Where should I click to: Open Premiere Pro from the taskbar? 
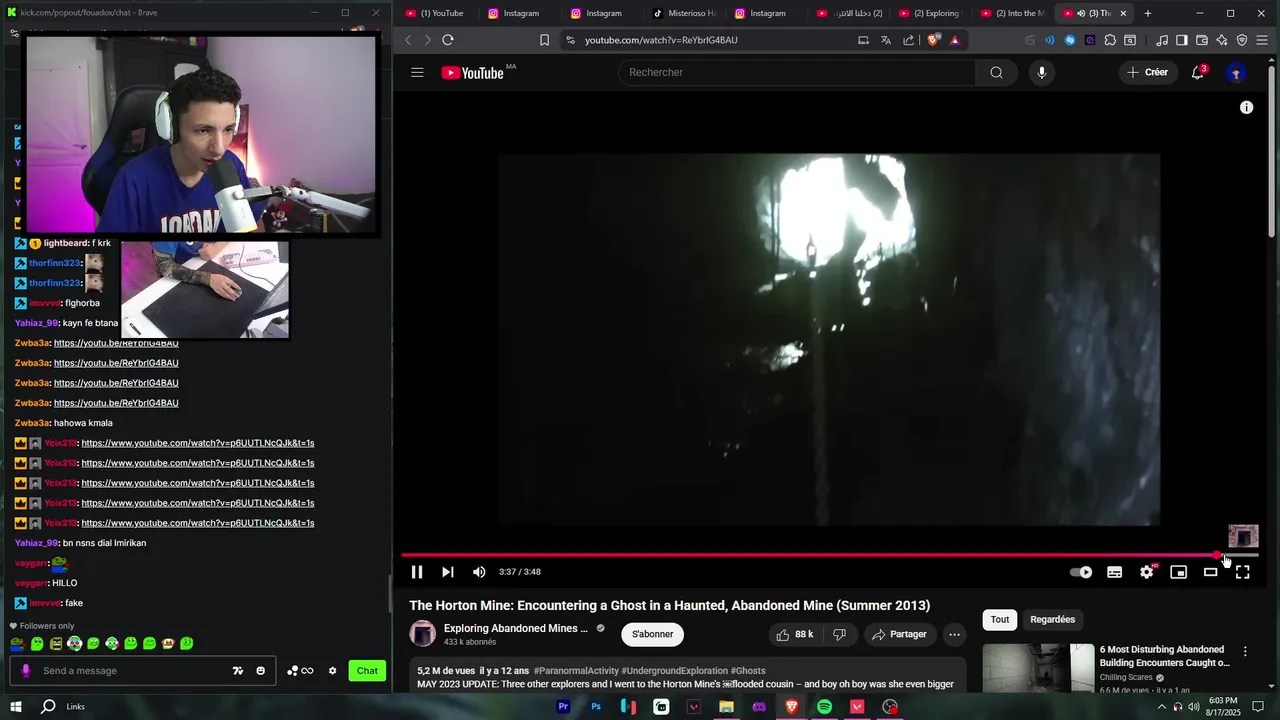563,706
